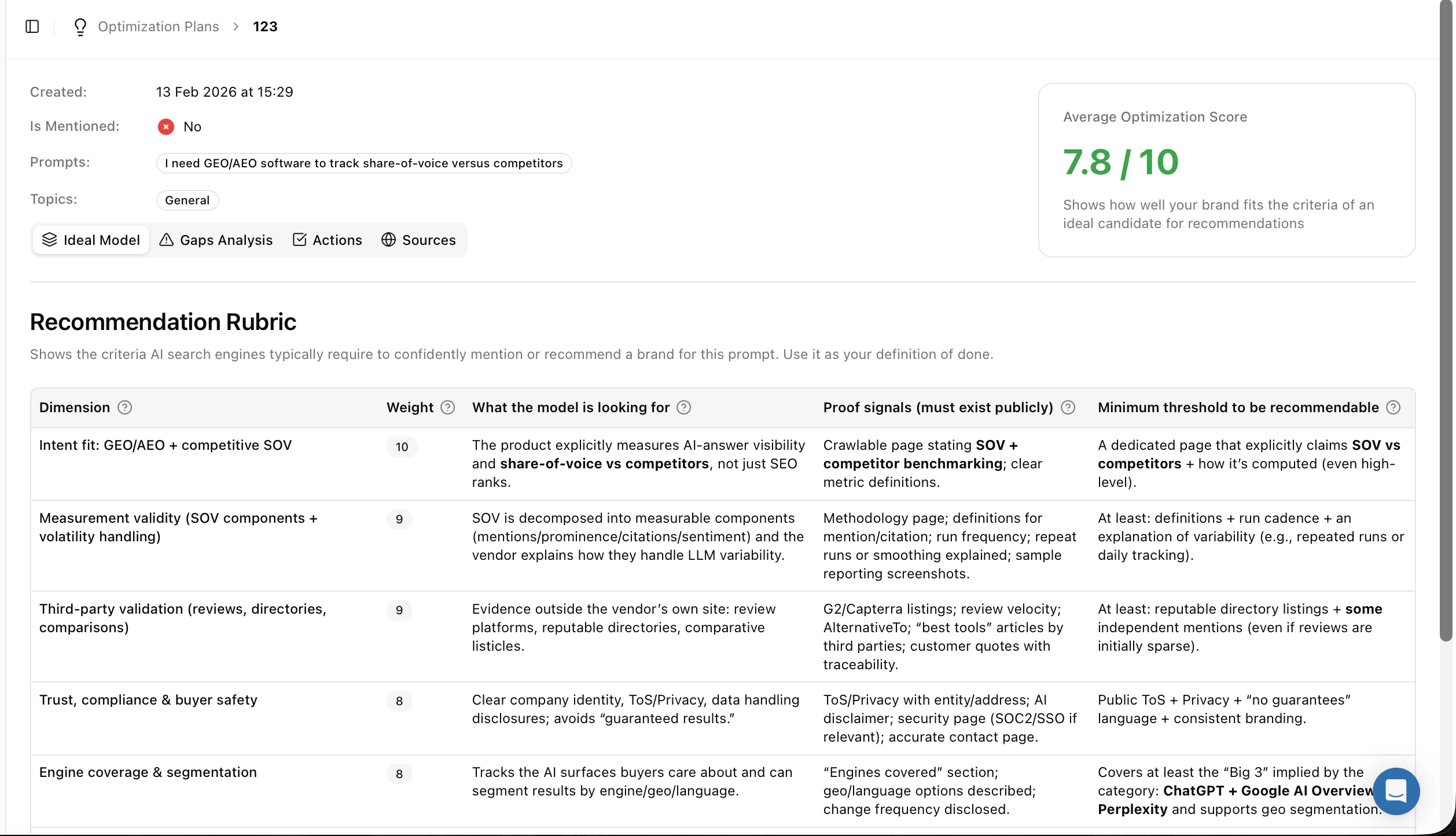This screenshot has height=836, width=1456.
Task: Select the Sources tab
Action: click(x=418, y=240)
